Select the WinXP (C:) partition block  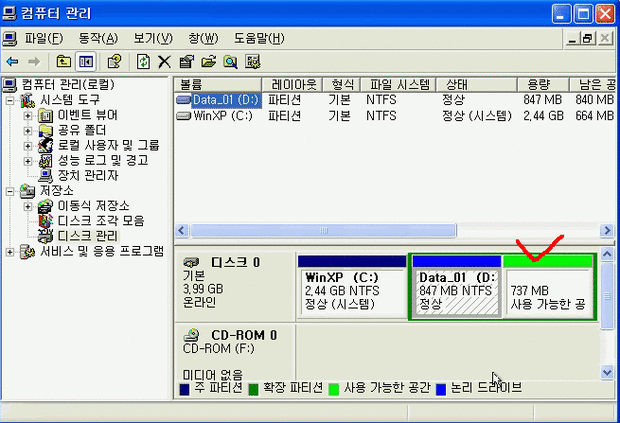[x=352, y=287]
